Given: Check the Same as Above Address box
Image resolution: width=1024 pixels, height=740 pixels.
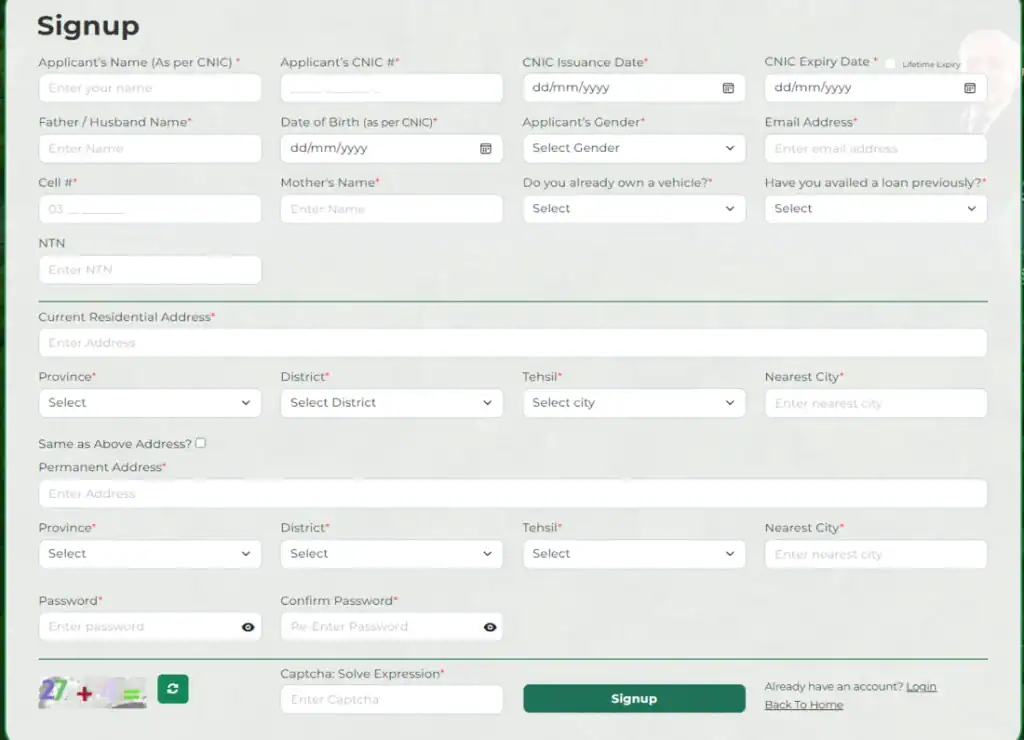Looking at the screenshot, I should [201, 443].
